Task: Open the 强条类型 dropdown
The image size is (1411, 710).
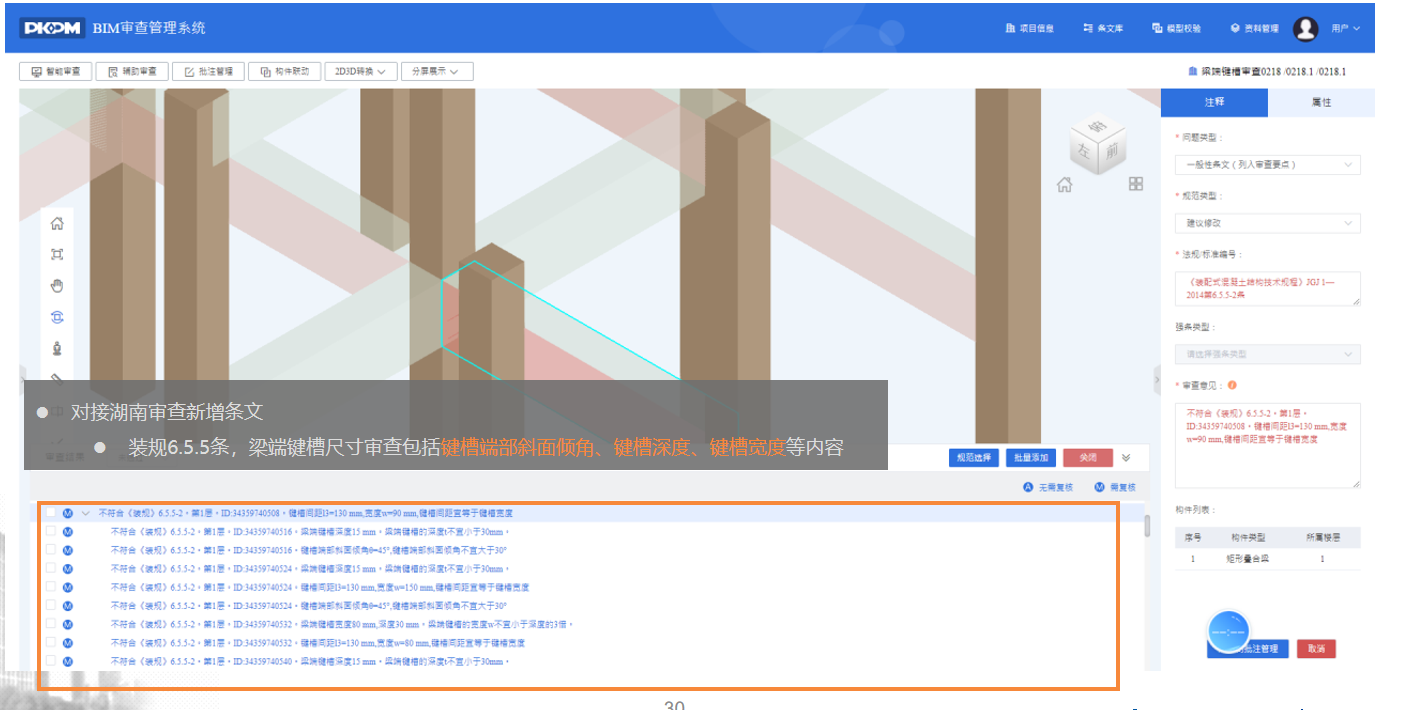Action: [1267, 354]
